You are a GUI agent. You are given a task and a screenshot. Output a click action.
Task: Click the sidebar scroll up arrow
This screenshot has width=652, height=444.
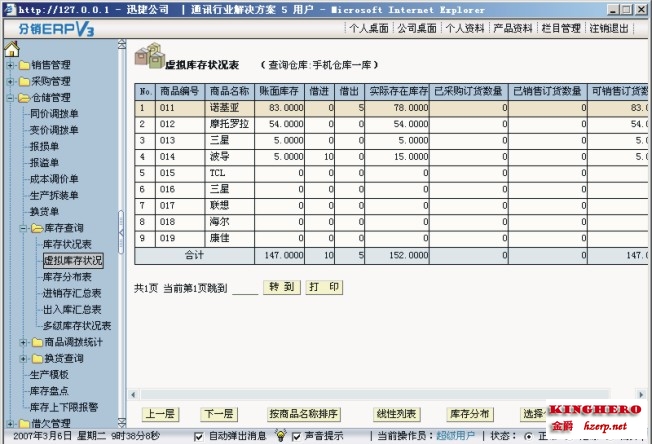coord(121,44)
